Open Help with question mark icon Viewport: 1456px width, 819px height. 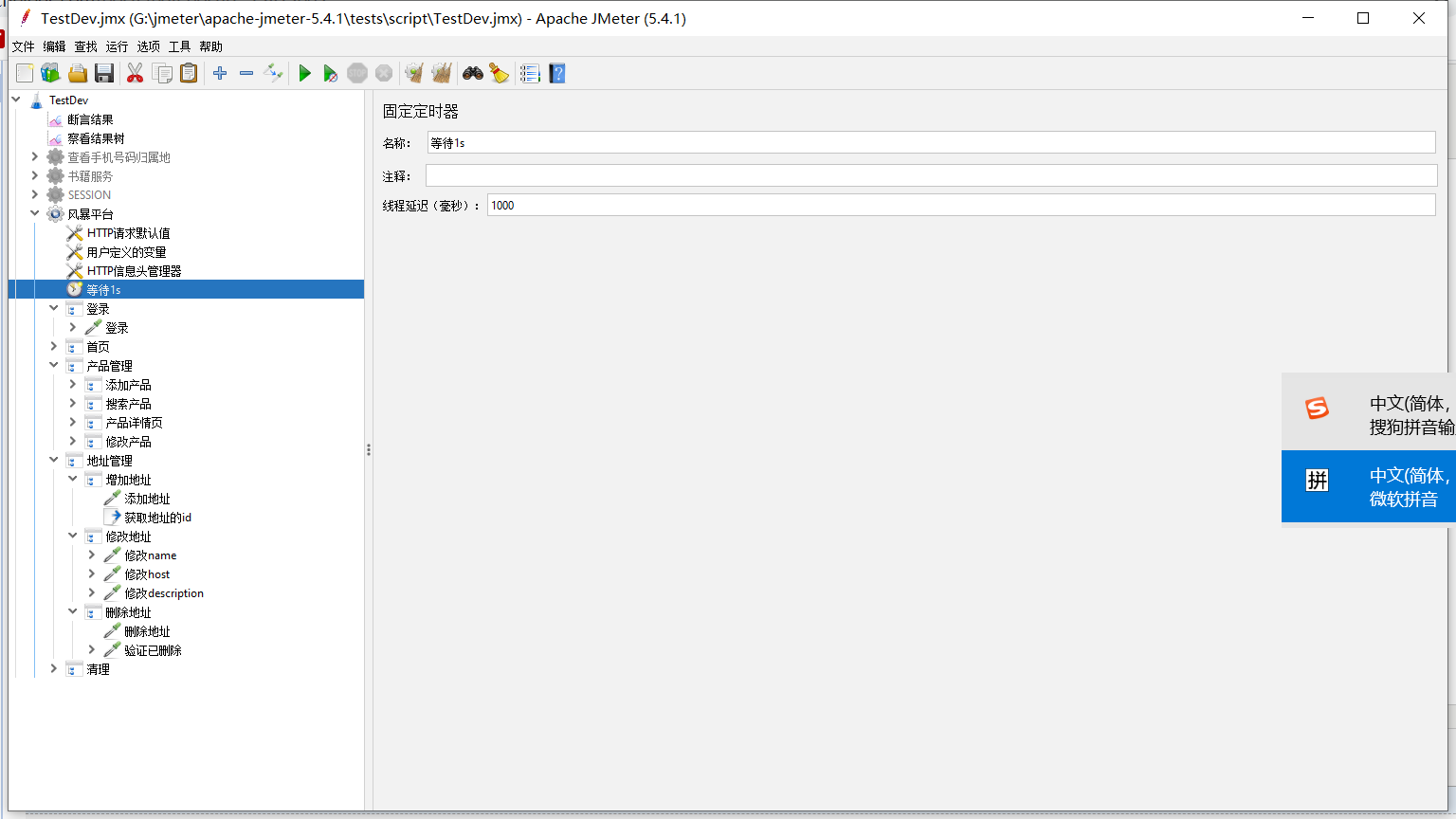click(x=557, y=73)
